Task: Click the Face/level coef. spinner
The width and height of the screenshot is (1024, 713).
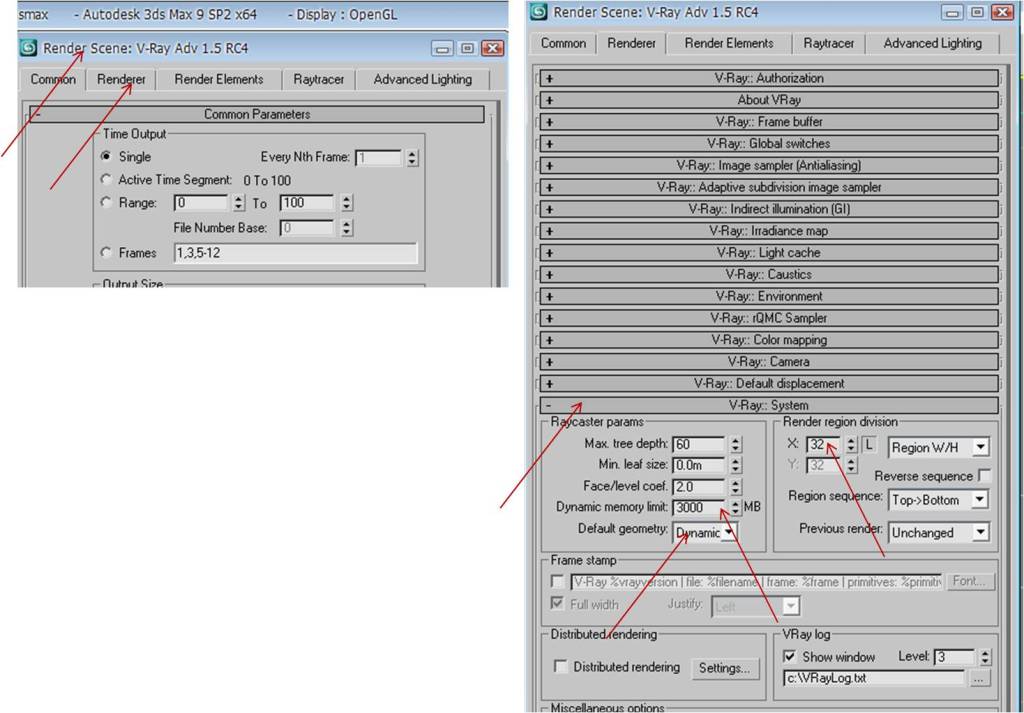Action: 735,486
